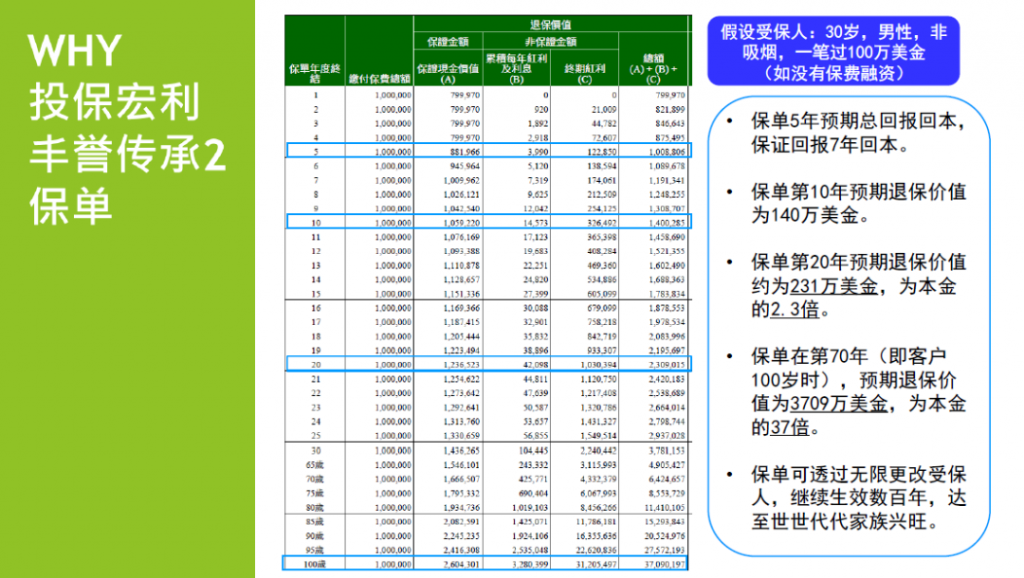Click the slide title 'WHY 投保宏利丰誉传承2保单'
Image resolution: width=1024 pixels, height=578 pixels.
(x=127, y=129)
